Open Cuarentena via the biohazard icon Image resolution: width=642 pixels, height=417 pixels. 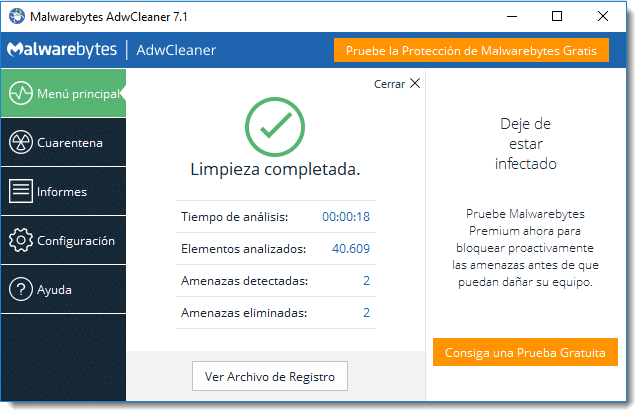(x=21, y=143)
